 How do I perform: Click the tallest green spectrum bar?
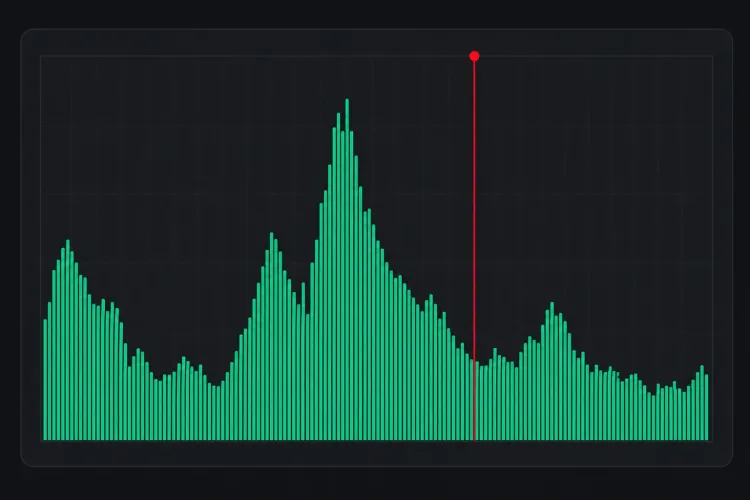tap(347, 269)
